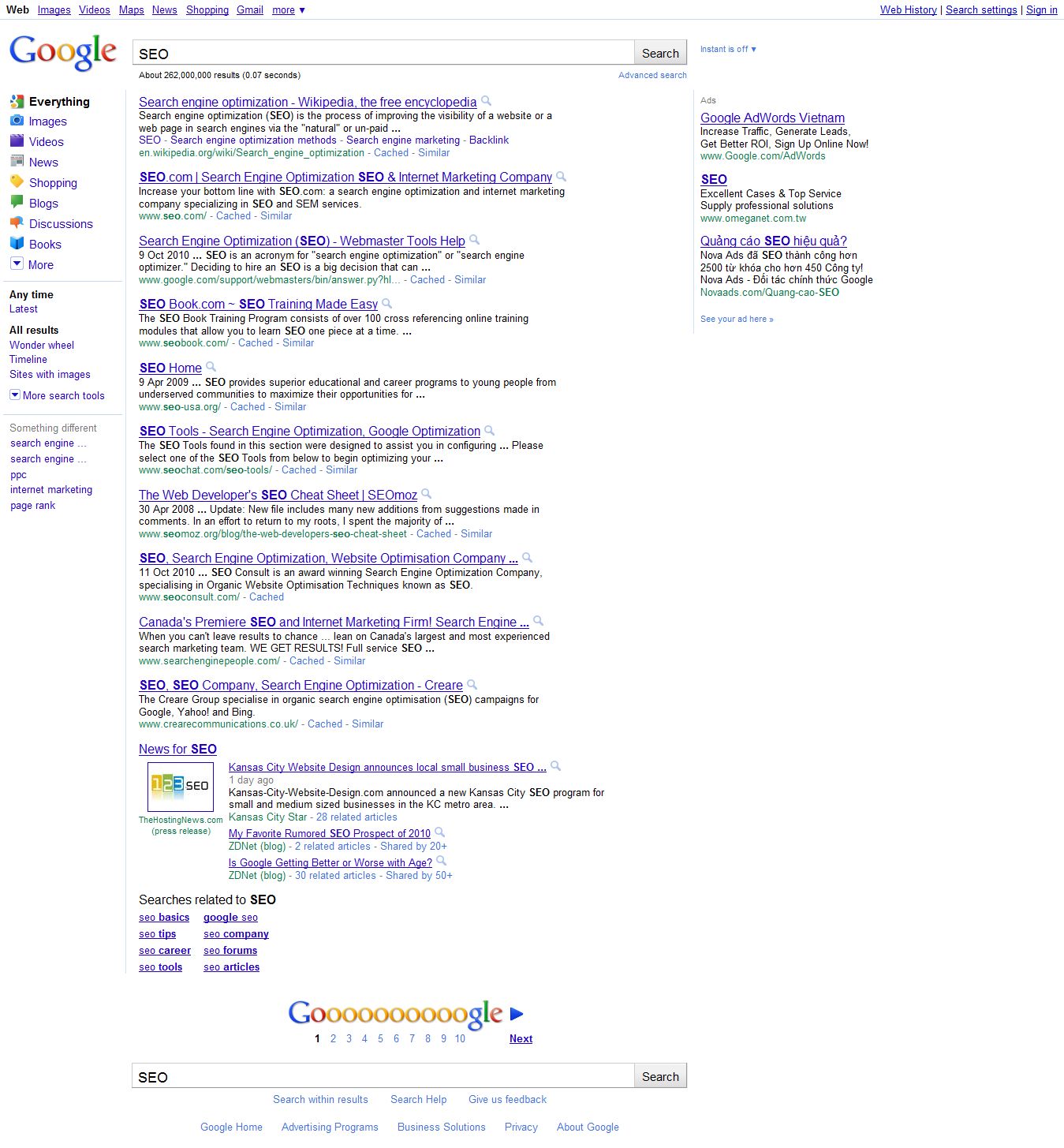Click the top Search button
This screenshot has height=1148, width=1064.
[660, 53]
